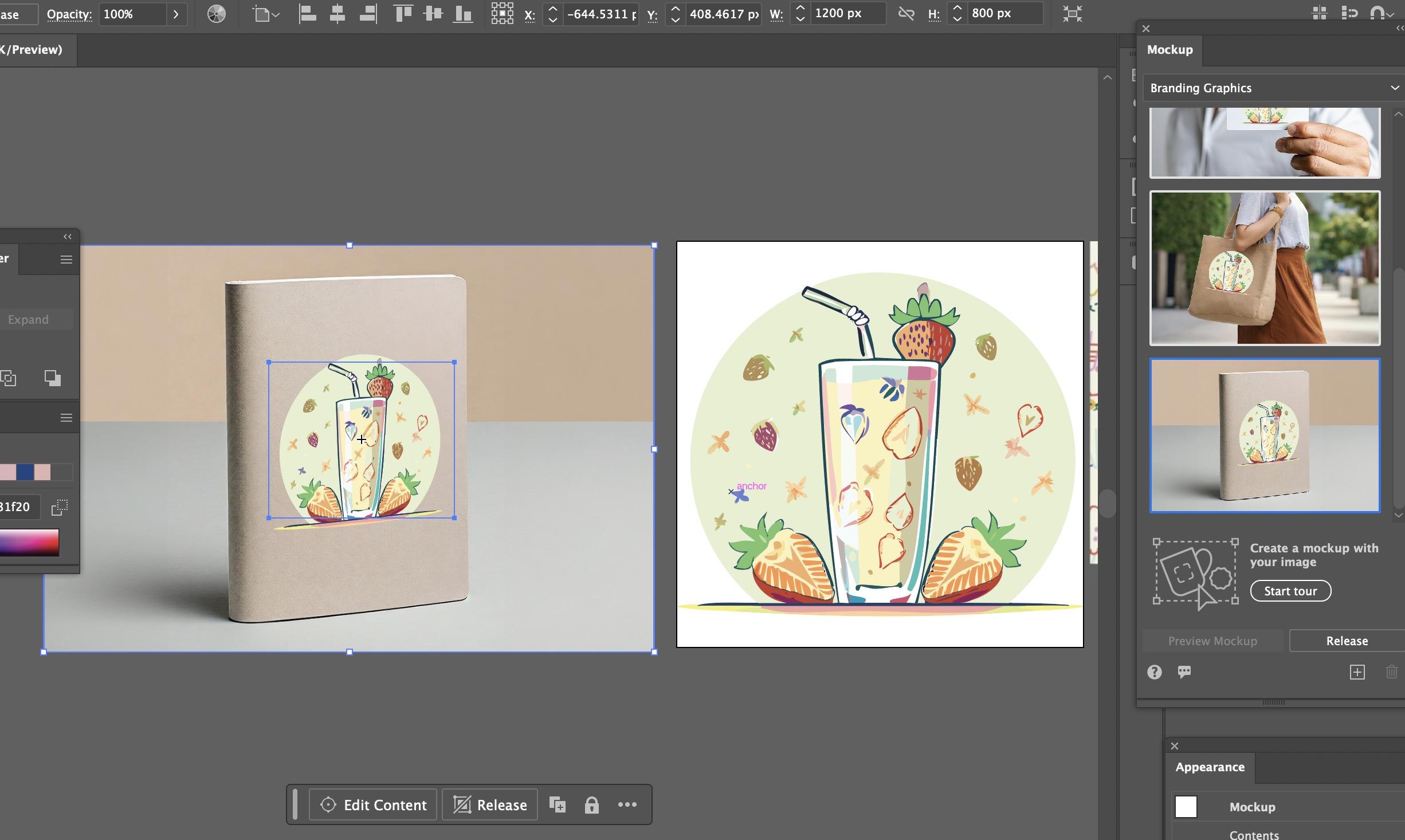Click the vertical align bottom icon
The width and height of the screenshot is (1405, 840).
tap(462, 14)
